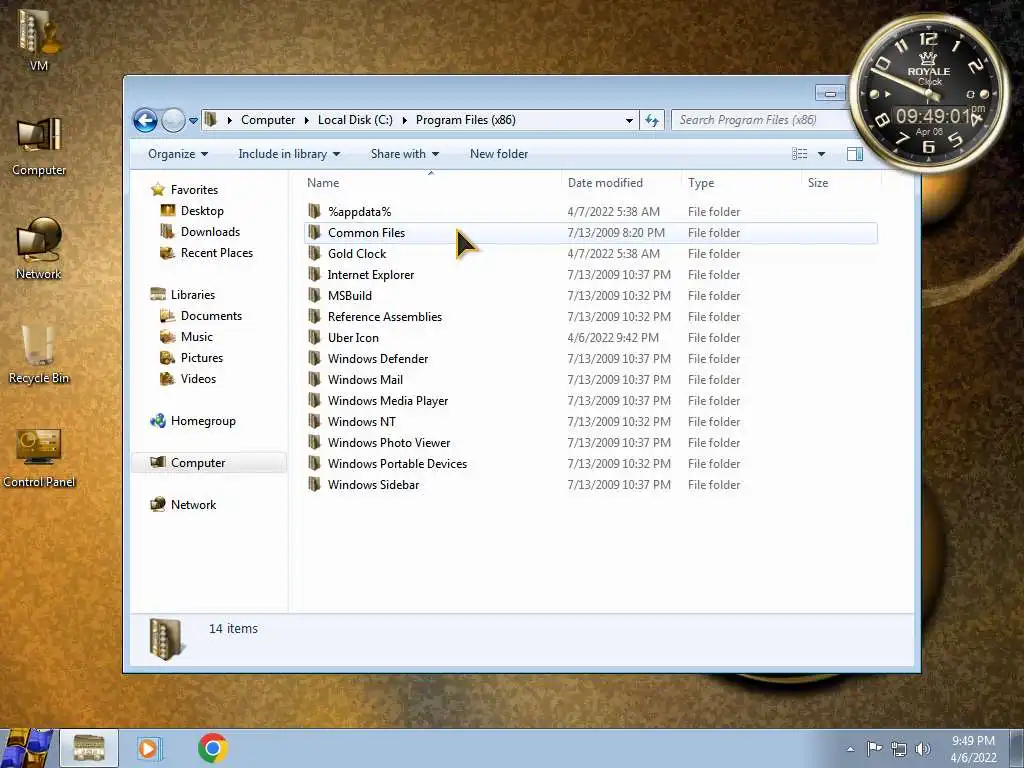Click Libraries in the navigation pane
Image resolution: width=1024 pixels, height=768 pixels.
[193, 295]
